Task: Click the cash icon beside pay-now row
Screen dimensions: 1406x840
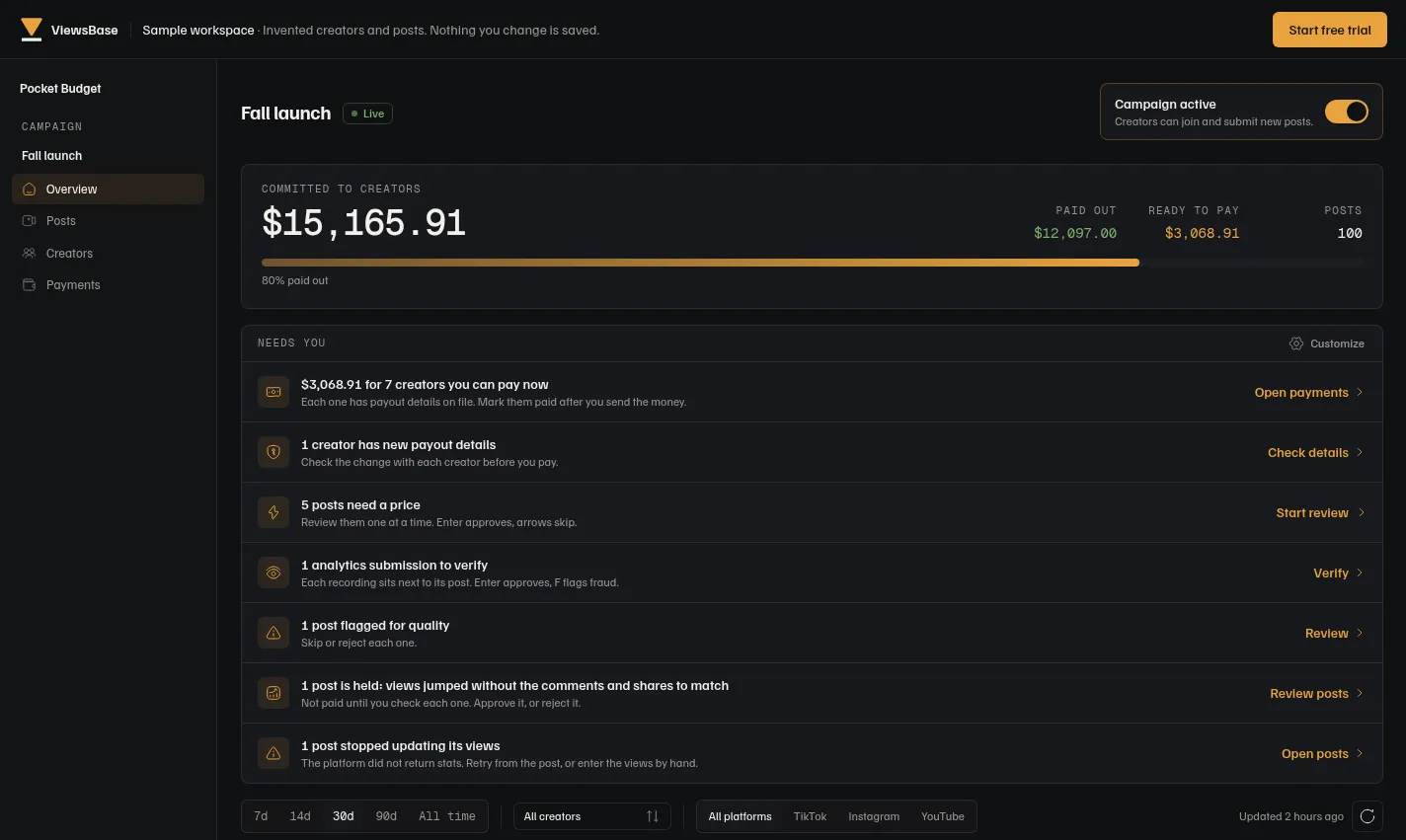Action: coord(273,392)
